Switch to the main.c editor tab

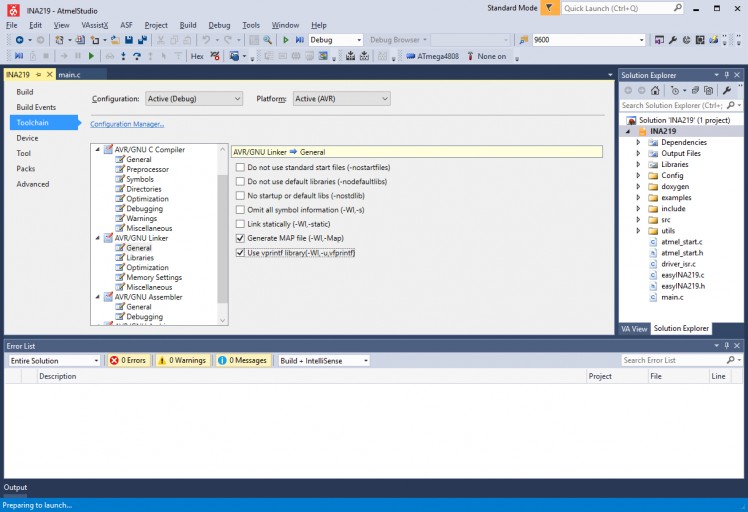click(x=69, y=75)
